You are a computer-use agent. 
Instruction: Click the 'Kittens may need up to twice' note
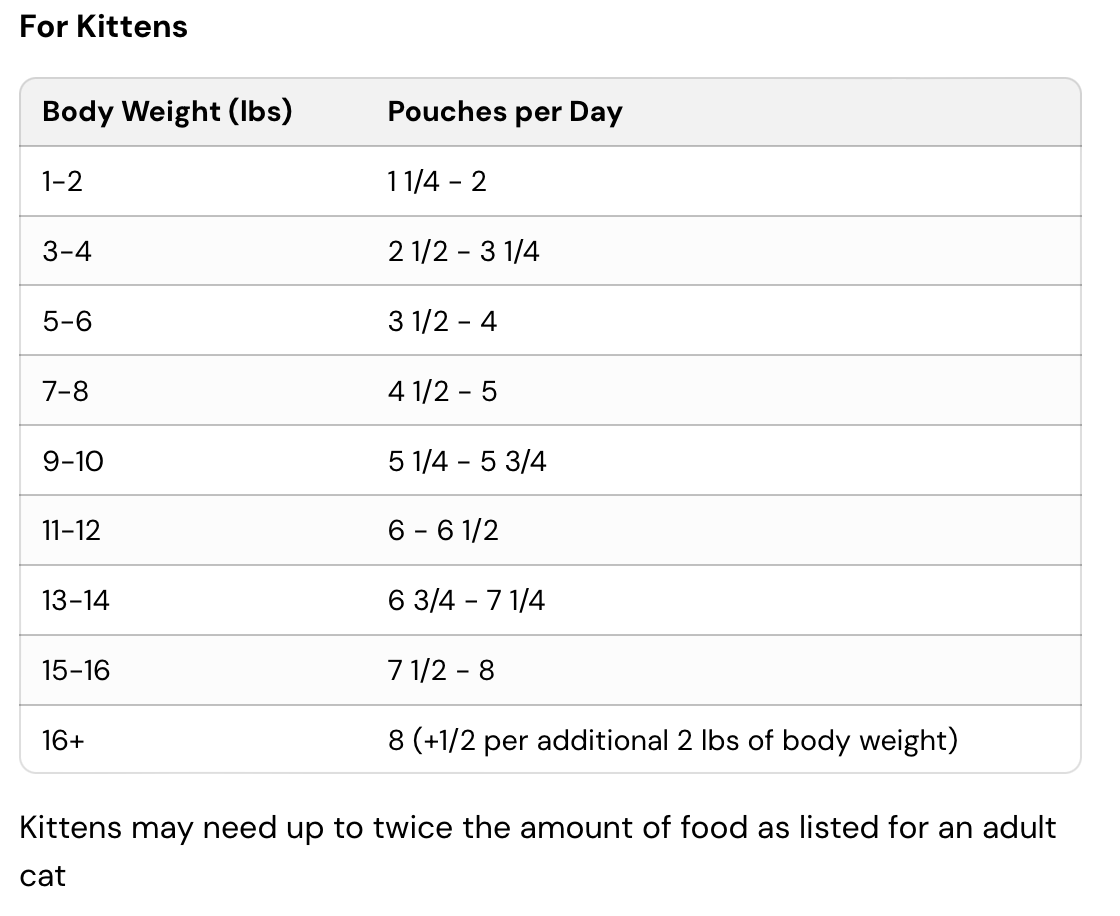[x=537, y=828]
